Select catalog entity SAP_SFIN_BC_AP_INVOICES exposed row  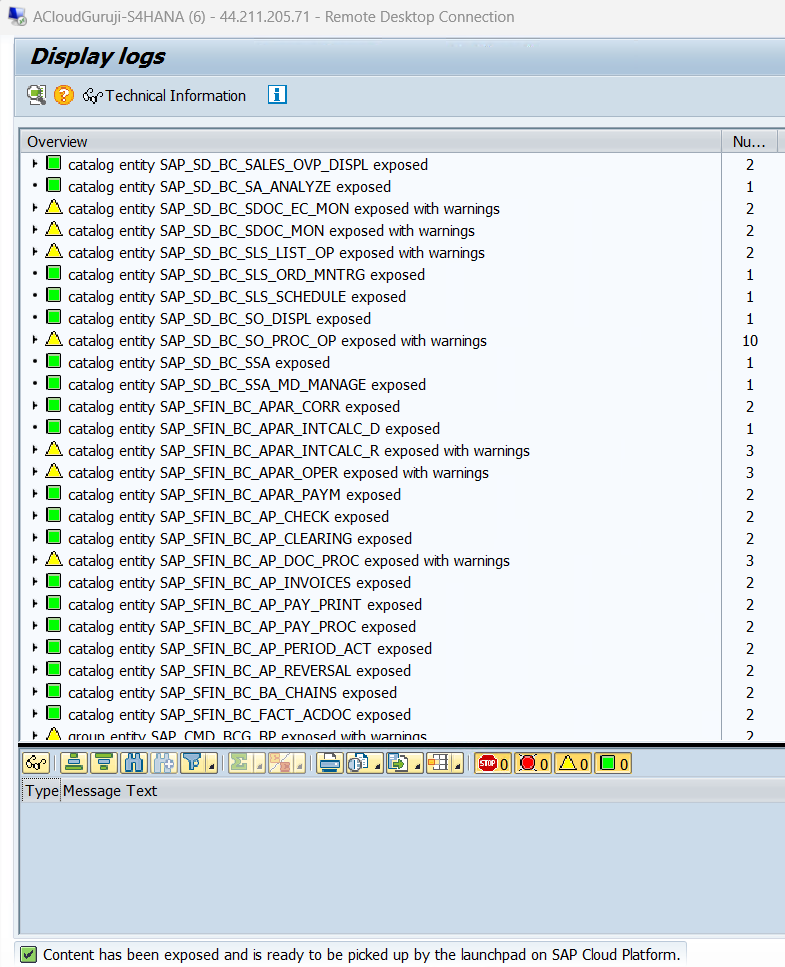click(x=239, y=582)
